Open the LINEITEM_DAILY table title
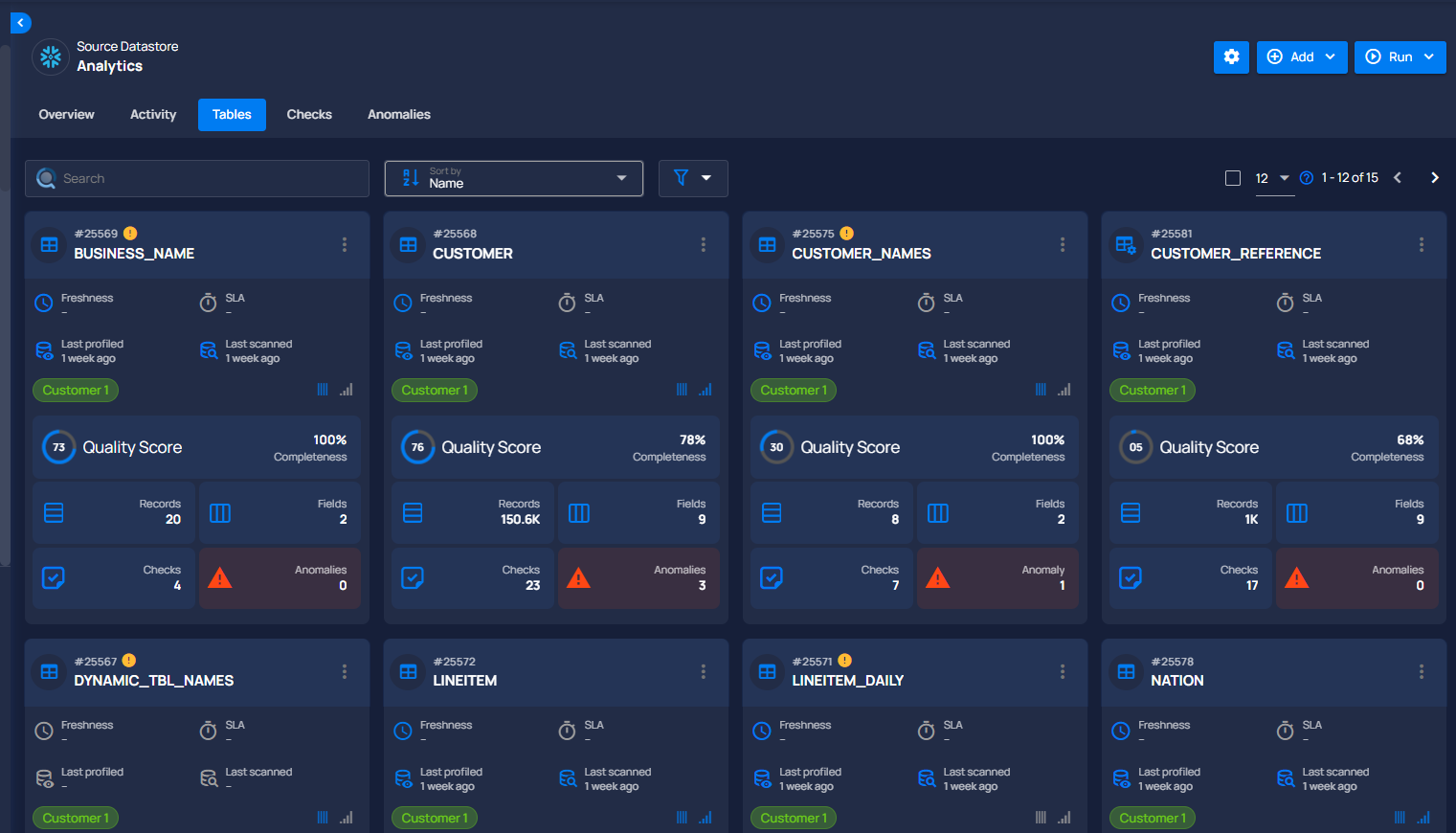Screen dimensions: 1456x833 click(x=848, y=681)
